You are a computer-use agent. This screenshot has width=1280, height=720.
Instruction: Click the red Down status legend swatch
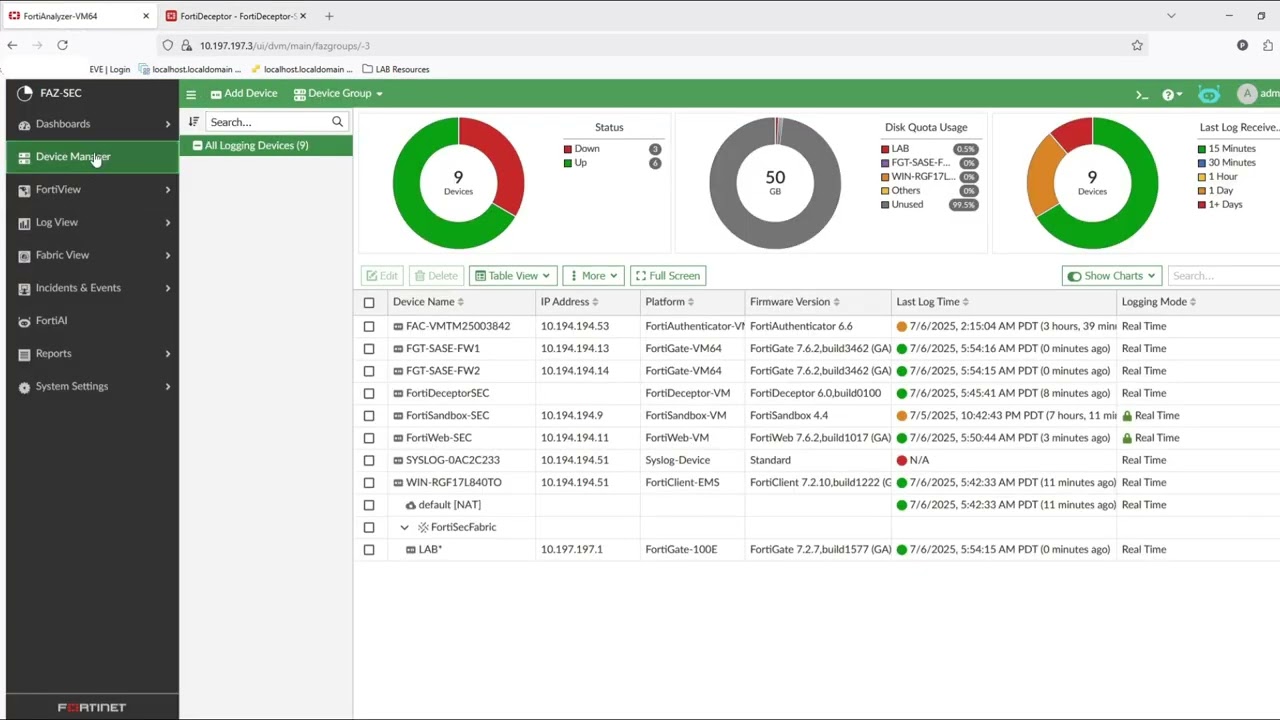click(568, 149)
